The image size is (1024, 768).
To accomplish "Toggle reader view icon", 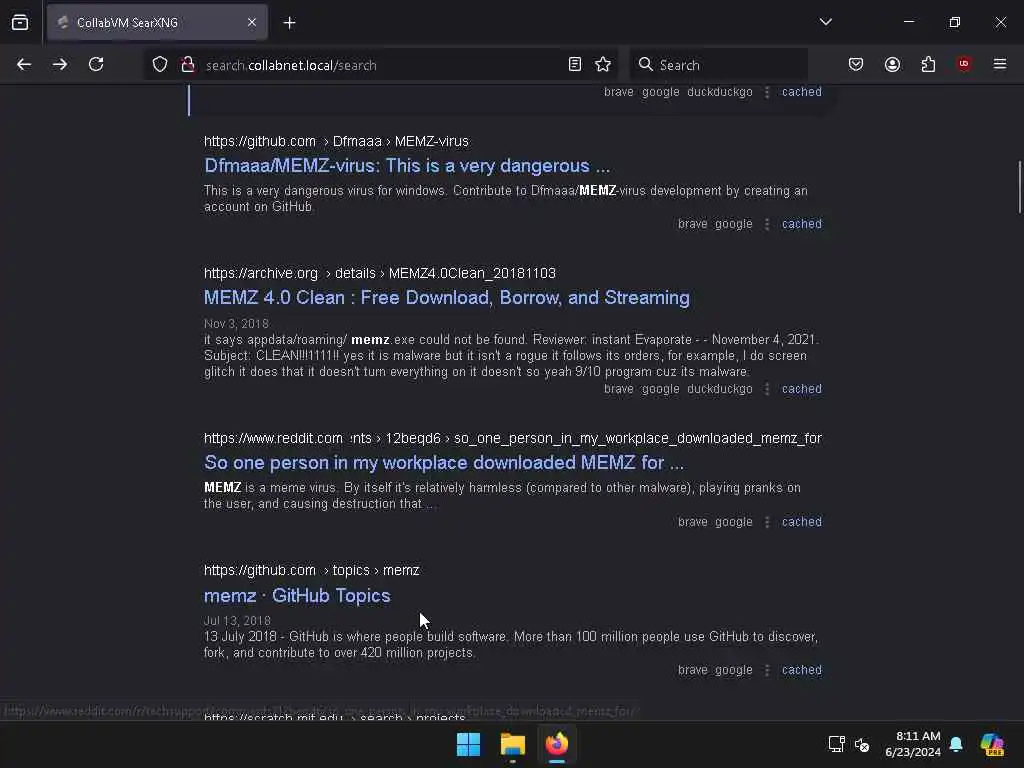I will point(575,65).
